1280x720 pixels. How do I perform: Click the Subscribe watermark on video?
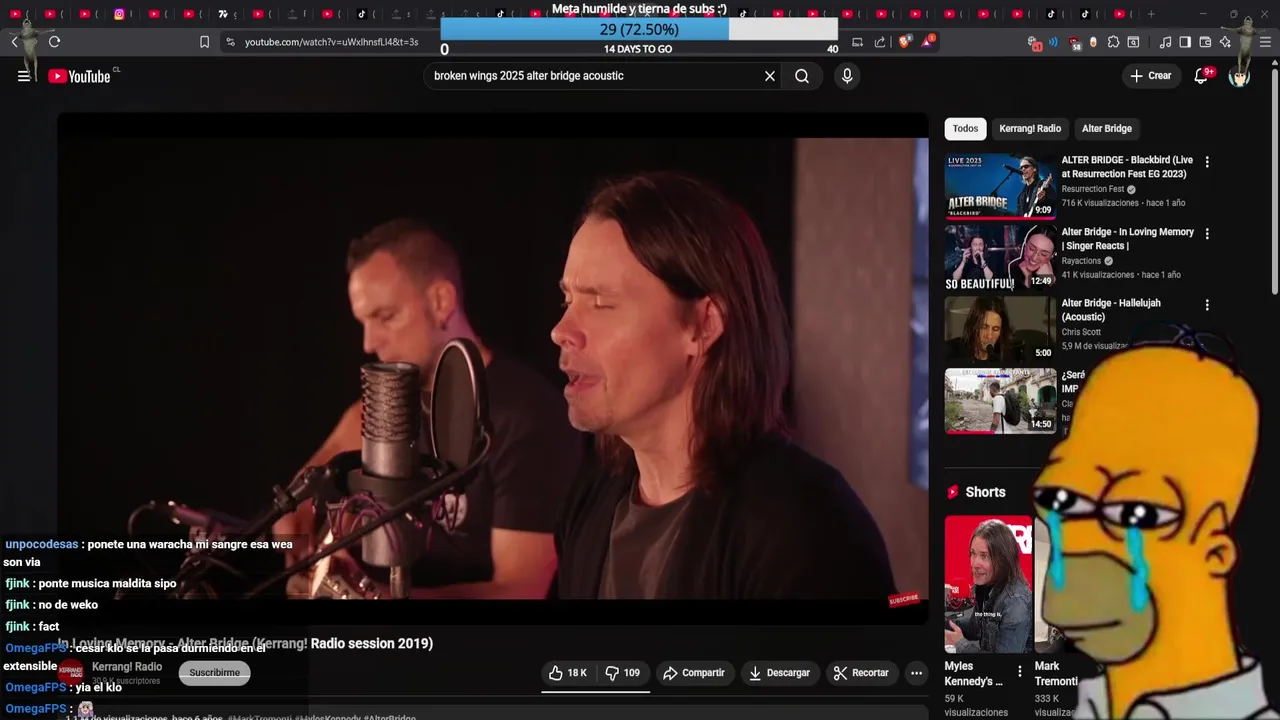pyautogui.click(x=903, y=600)
